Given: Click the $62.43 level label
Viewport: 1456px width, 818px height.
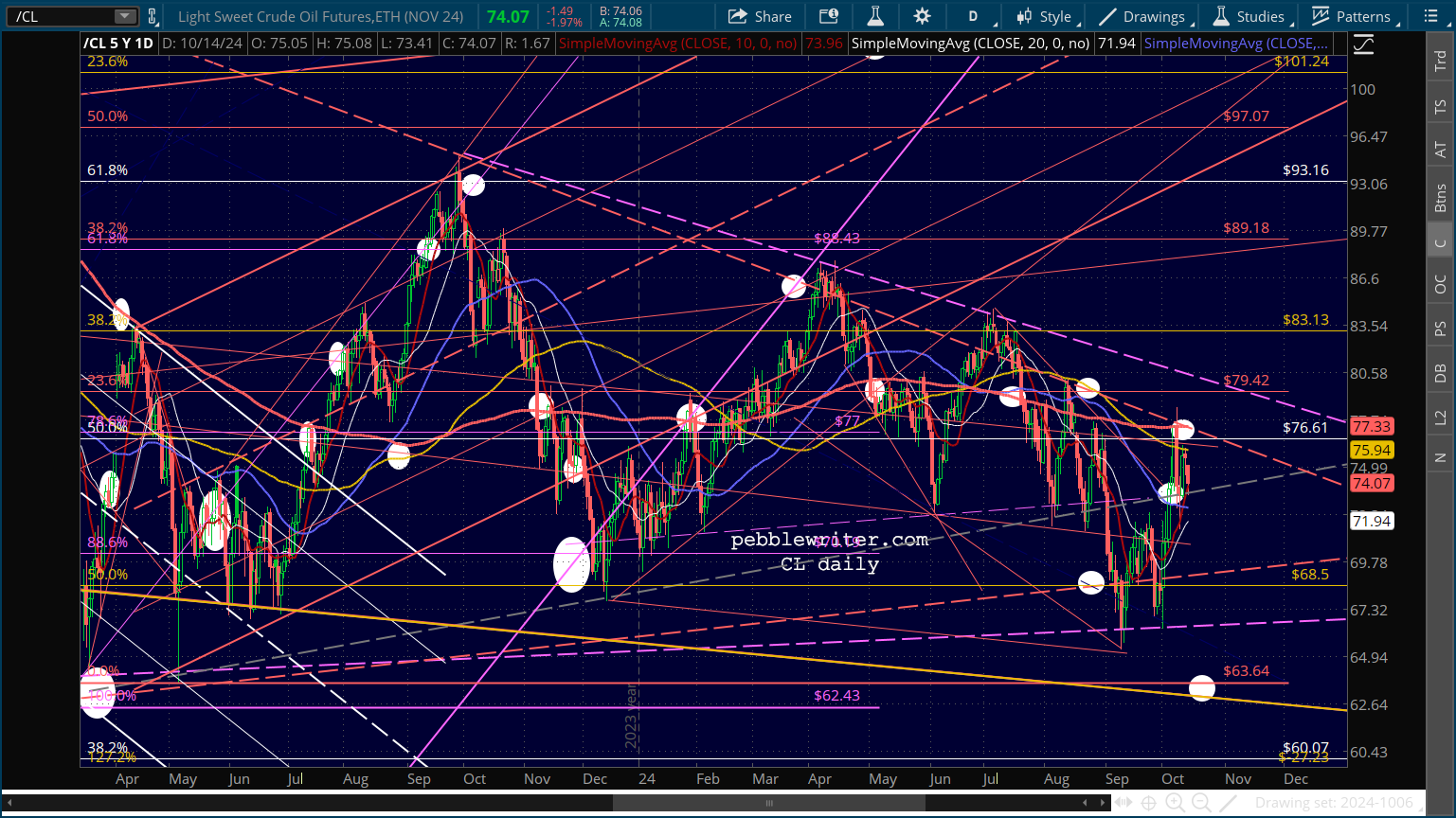Looking at the screenshot, I should (x=836, y=696).
